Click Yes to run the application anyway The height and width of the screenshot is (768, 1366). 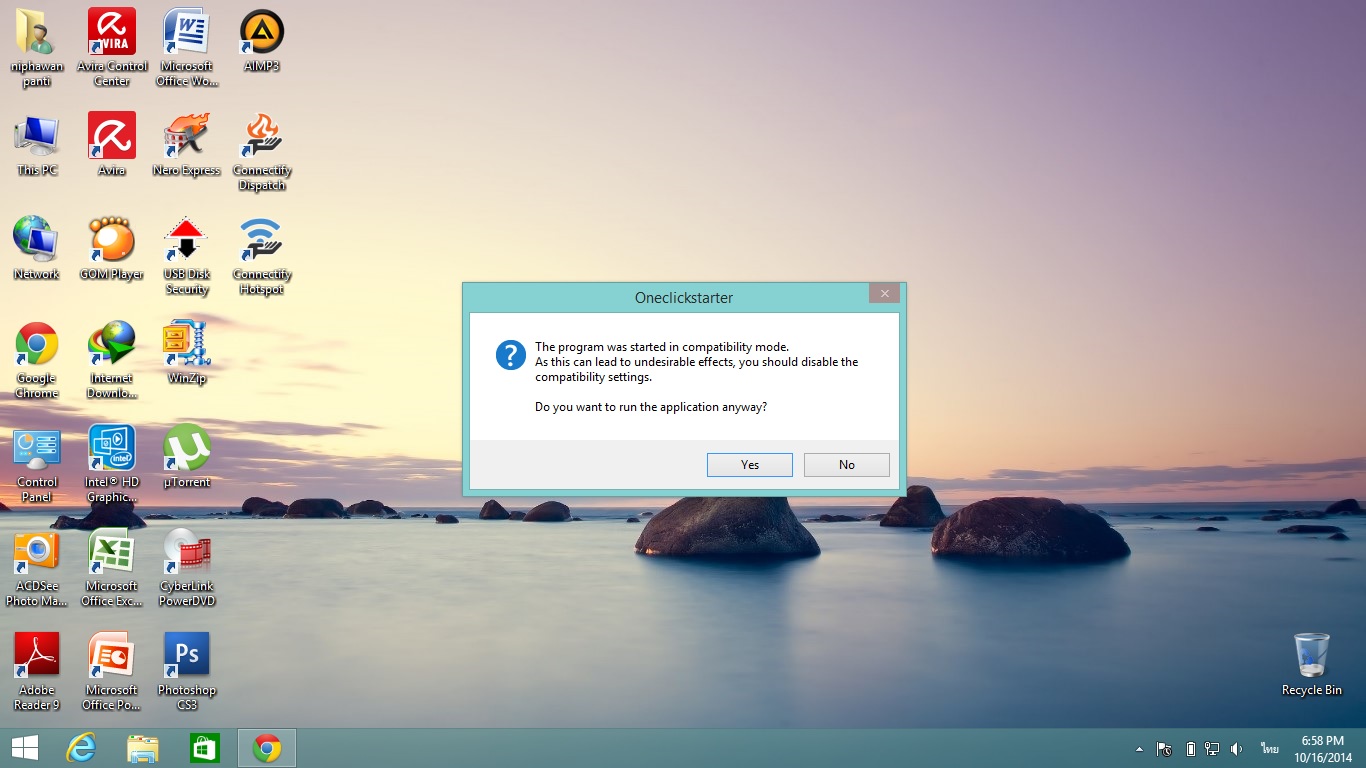[x=750, y=465]
